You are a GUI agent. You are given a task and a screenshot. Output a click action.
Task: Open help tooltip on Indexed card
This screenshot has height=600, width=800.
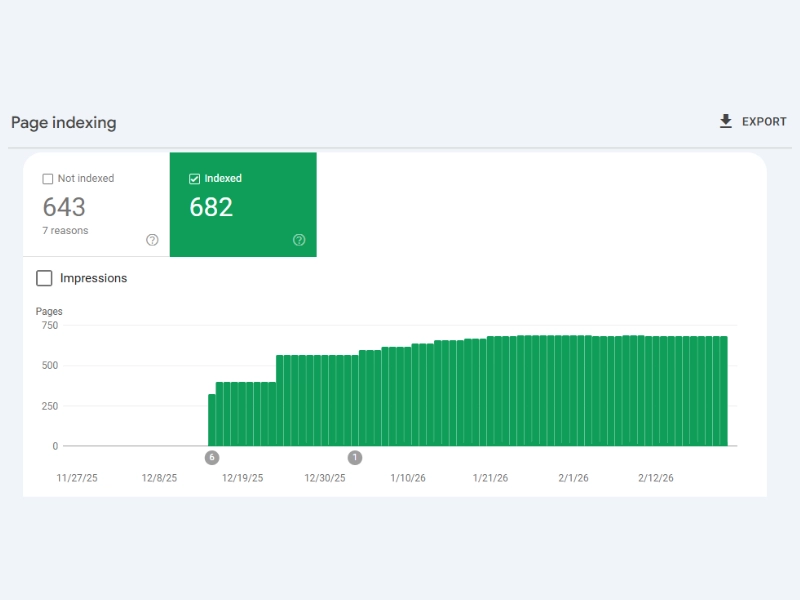point(299,240)
